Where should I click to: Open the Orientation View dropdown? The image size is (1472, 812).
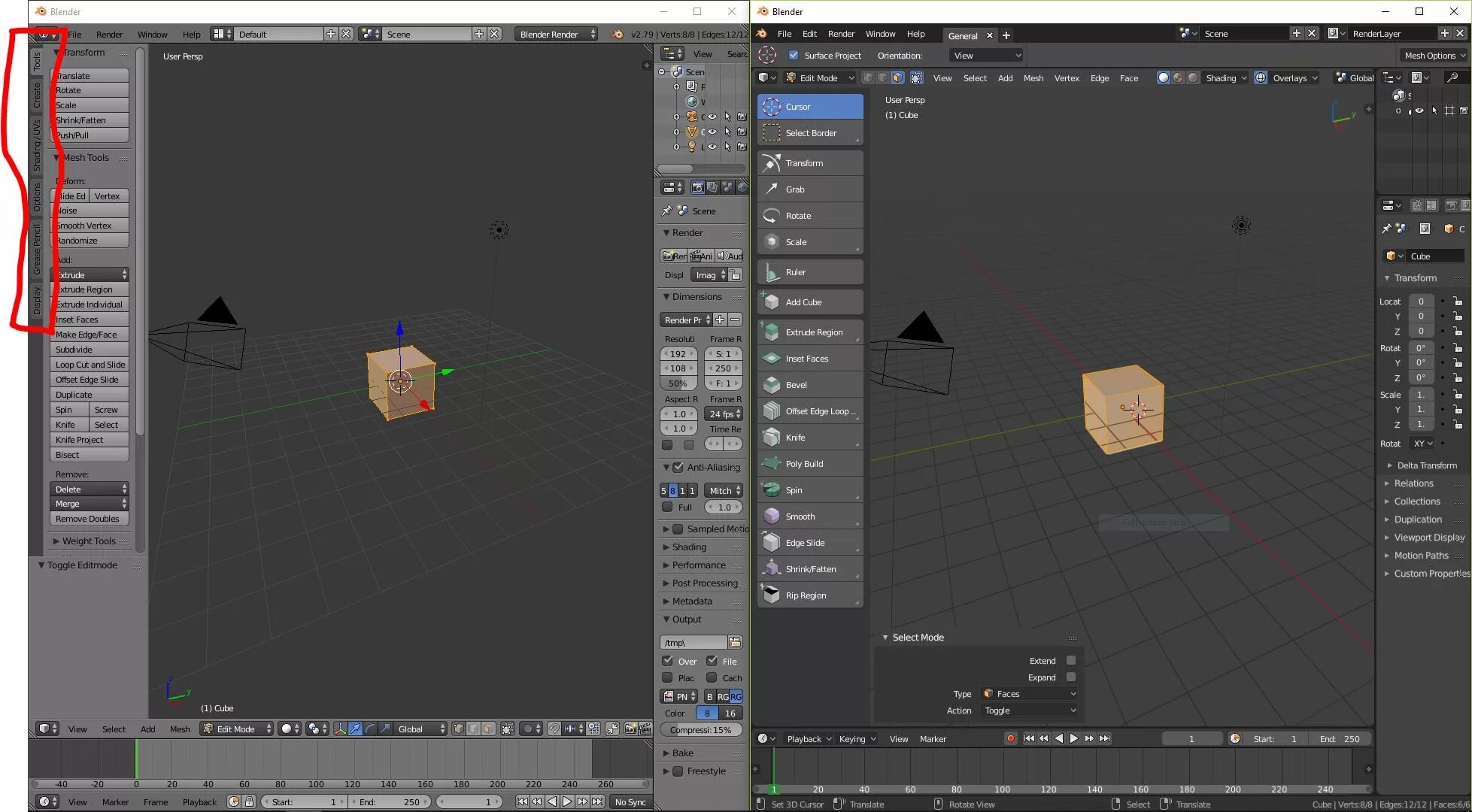[x=987, y=55]
